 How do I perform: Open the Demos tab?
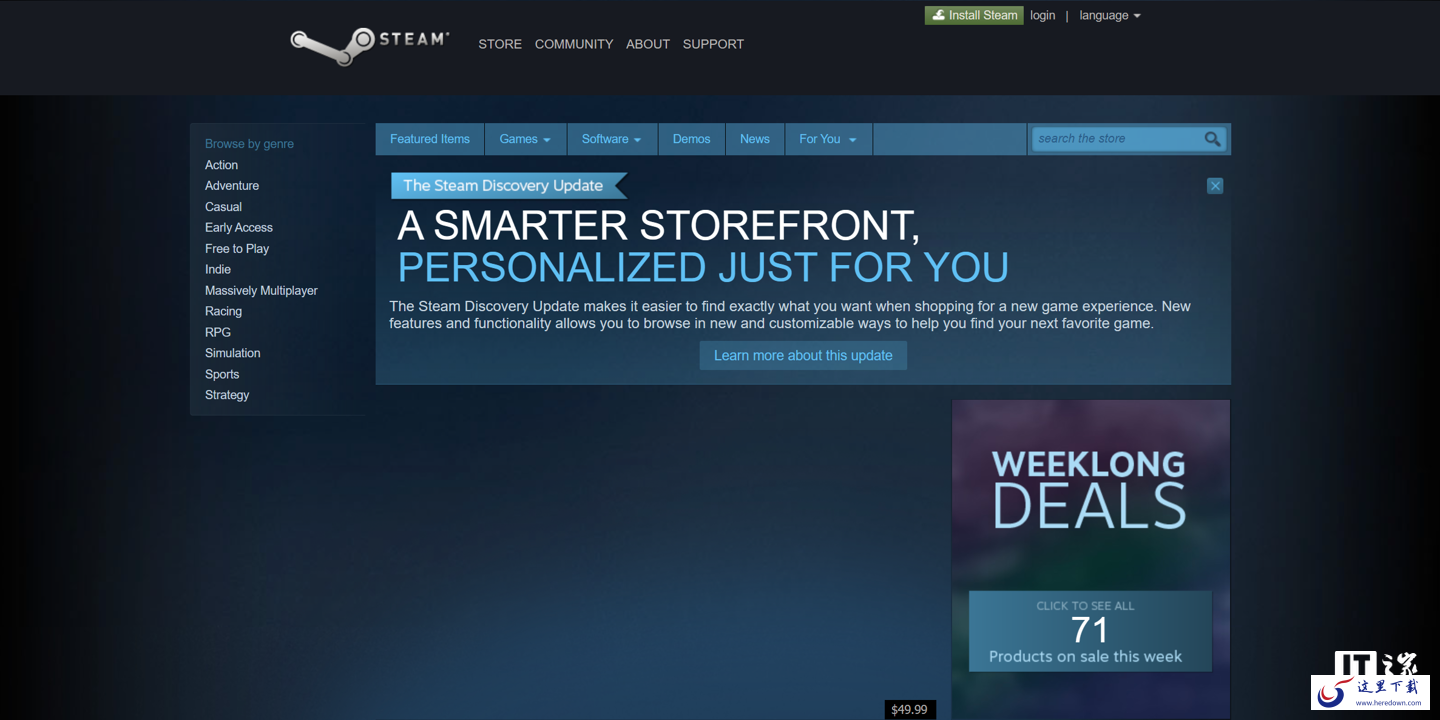click(692, 139)
